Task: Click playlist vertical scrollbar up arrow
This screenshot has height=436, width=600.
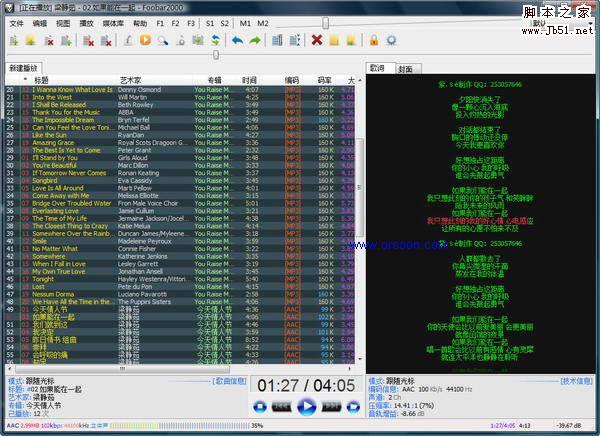Action: pos(360,80)
